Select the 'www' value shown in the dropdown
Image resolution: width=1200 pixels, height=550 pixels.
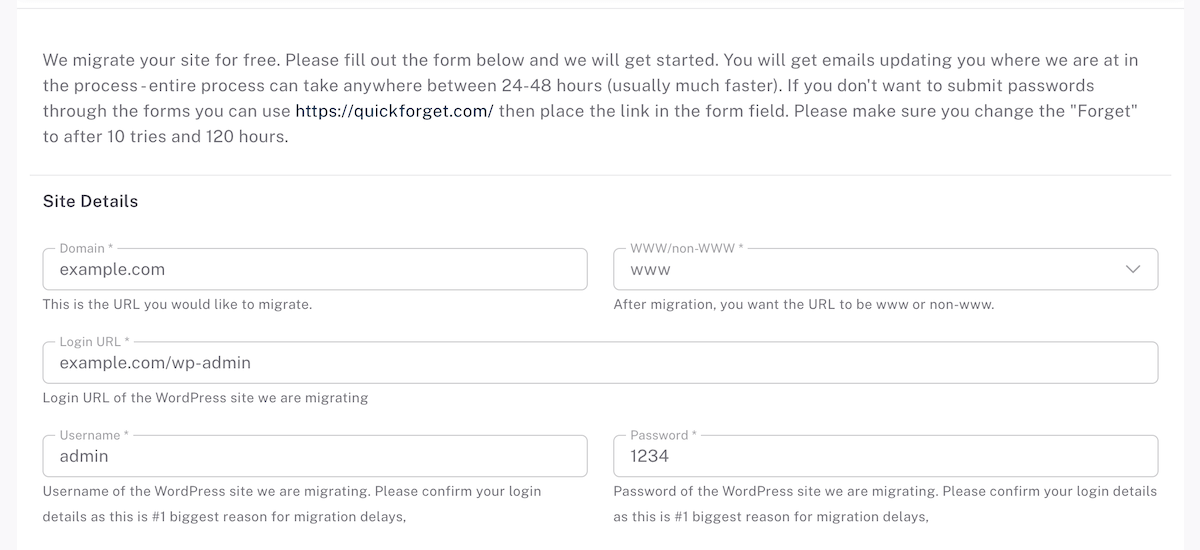[650, 270]
